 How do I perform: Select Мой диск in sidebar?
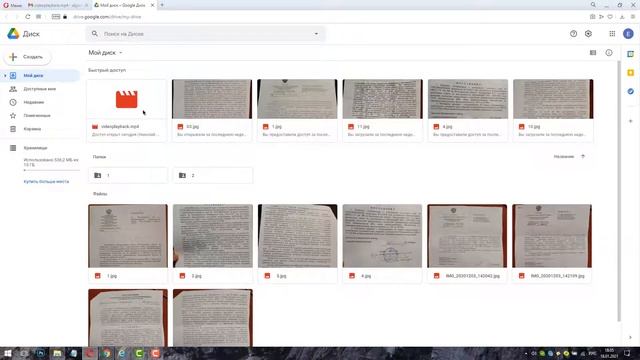point(40,76)
